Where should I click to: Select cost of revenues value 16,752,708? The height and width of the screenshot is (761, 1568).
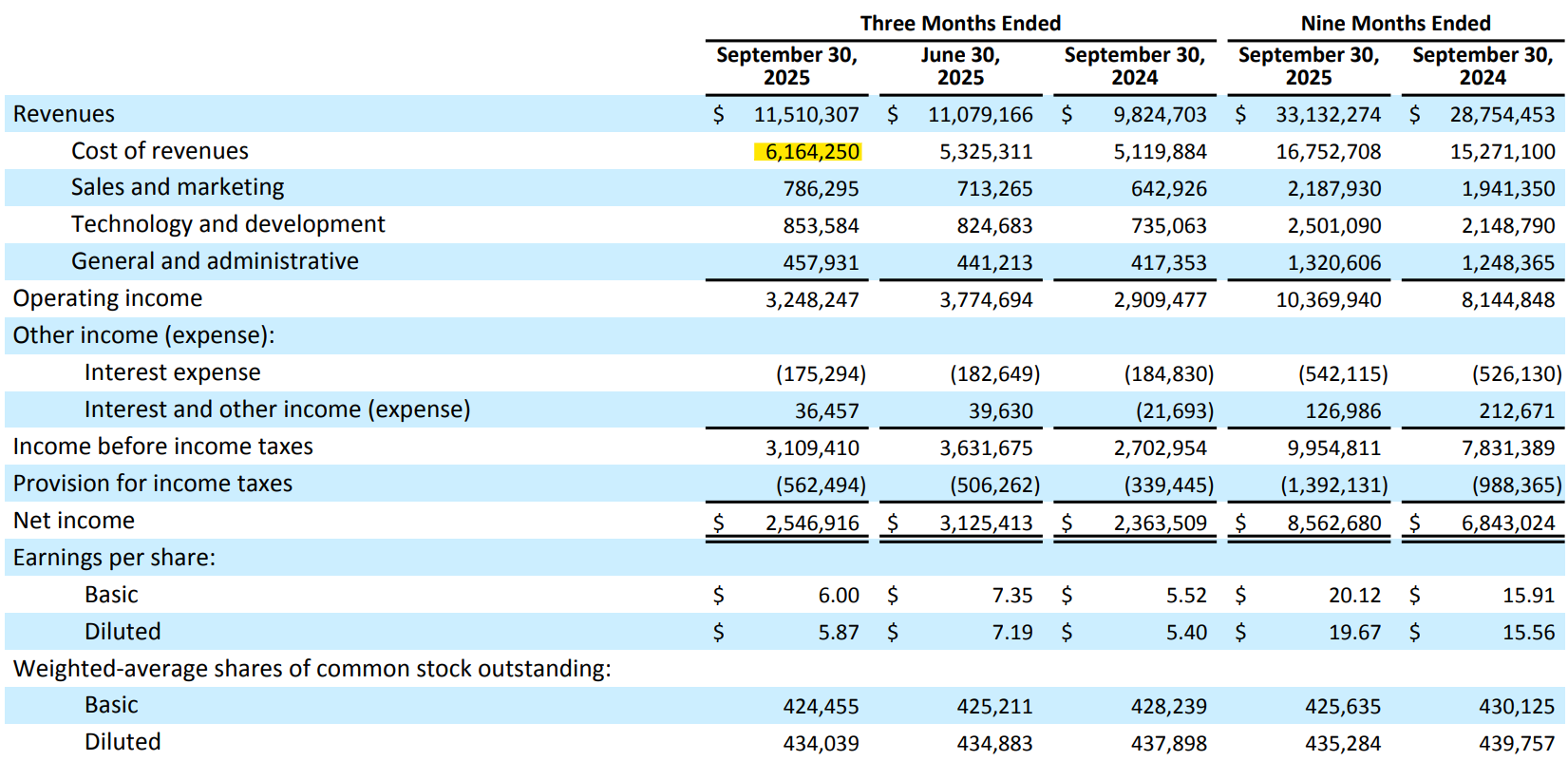point(1329,152)
